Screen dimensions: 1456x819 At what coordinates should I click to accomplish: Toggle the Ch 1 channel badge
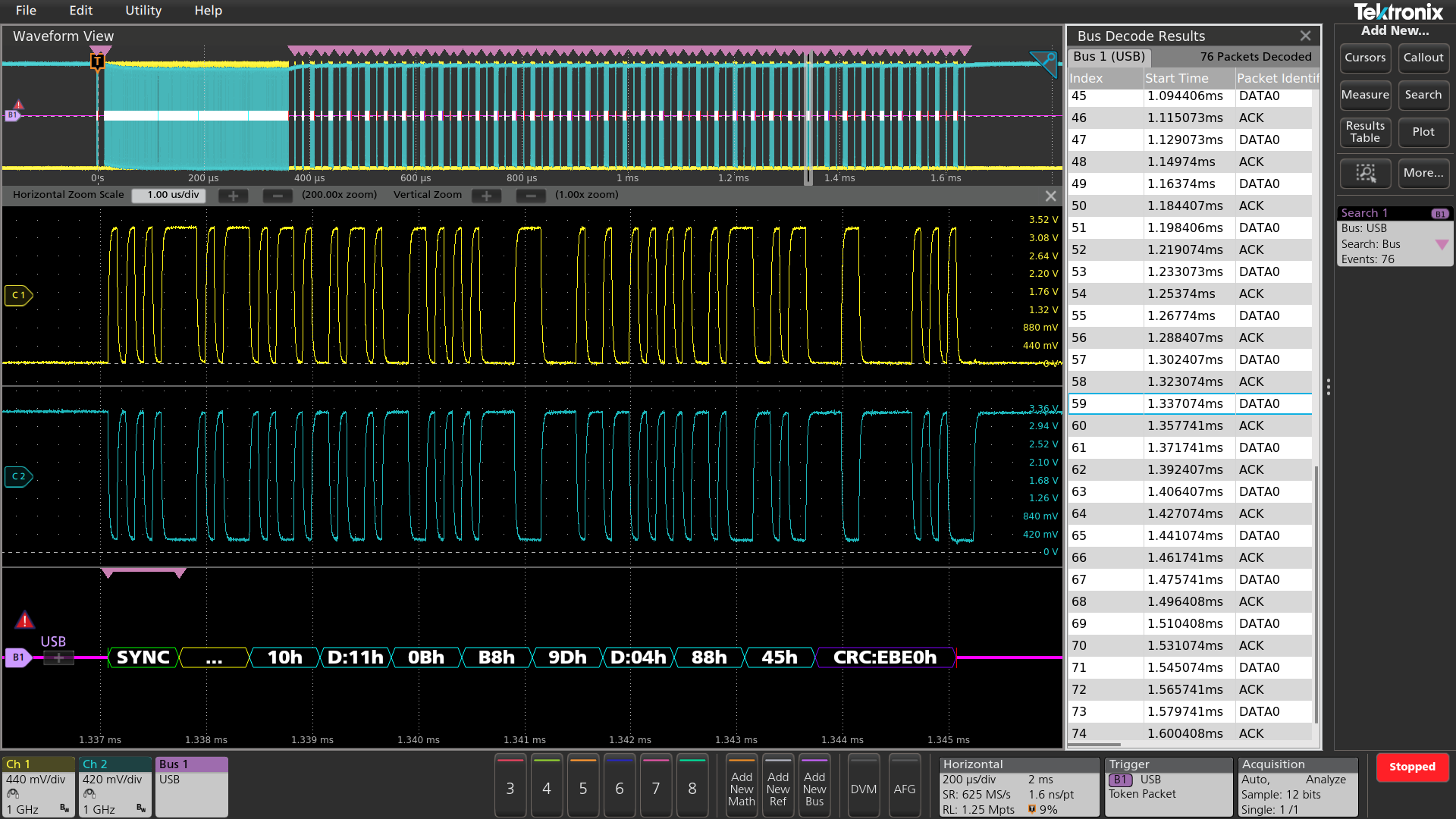coord(38,786)
